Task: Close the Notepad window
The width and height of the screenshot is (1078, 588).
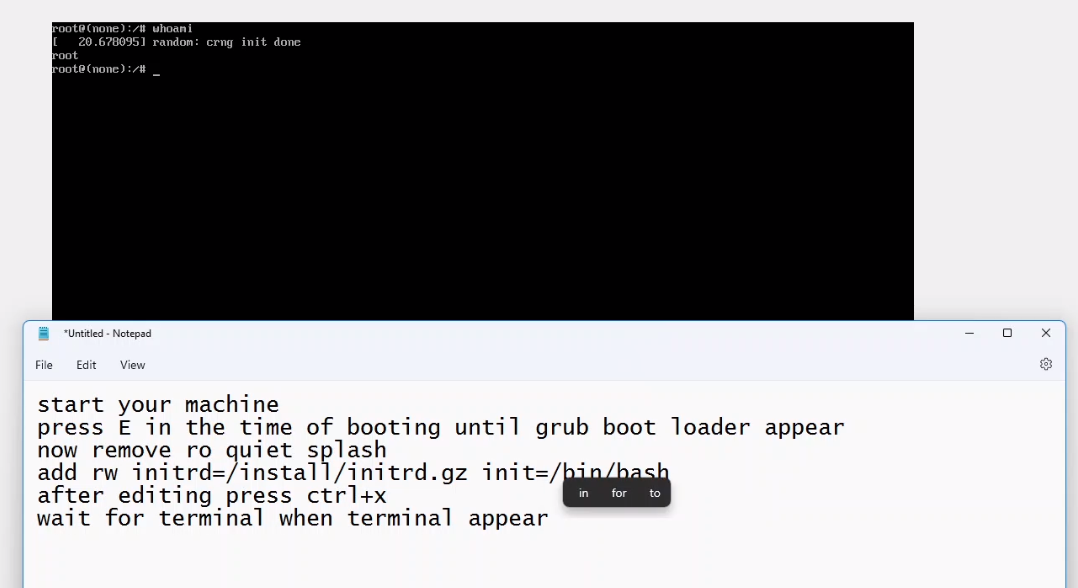Action: [x=1046, y=333]
